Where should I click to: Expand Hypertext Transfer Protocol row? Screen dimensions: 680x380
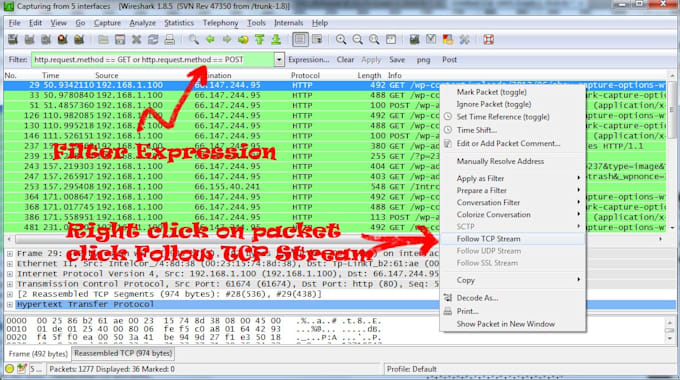click(10, 305)
